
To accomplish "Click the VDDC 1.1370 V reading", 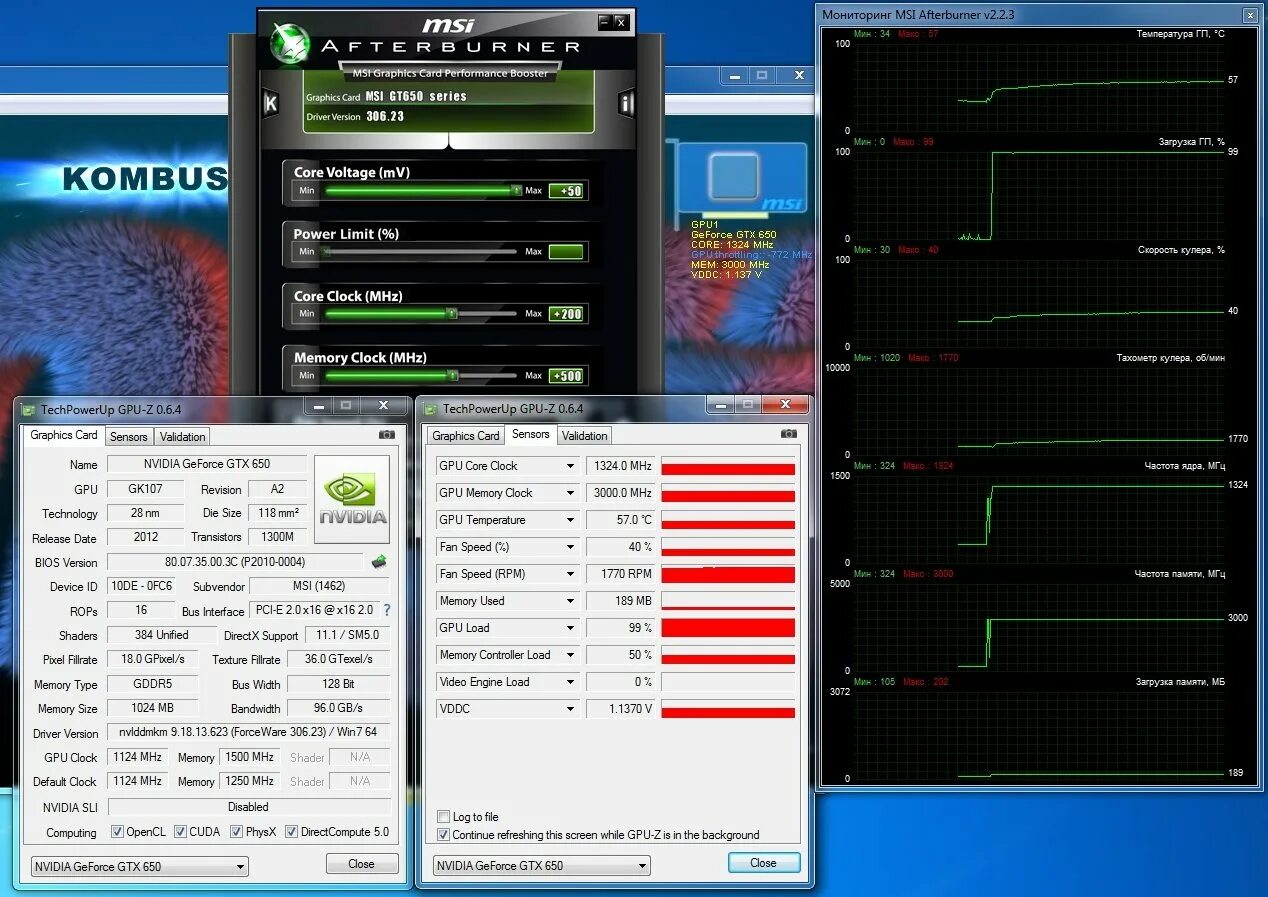I will (621, 709).
